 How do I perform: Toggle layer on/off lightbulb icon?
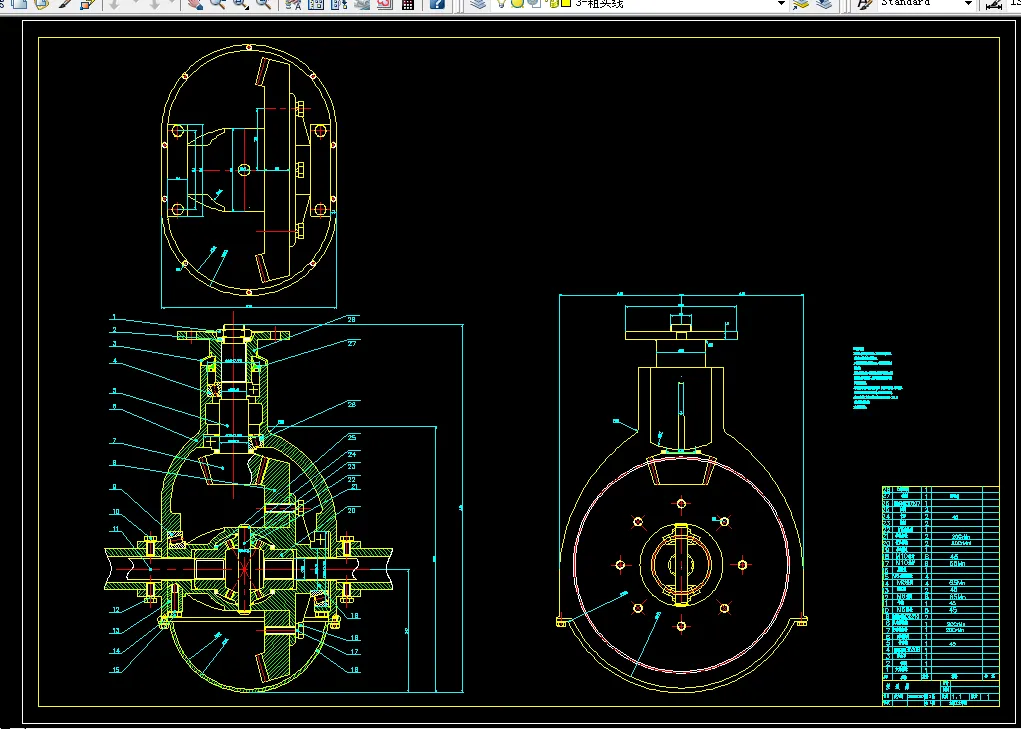coord(501,3)
